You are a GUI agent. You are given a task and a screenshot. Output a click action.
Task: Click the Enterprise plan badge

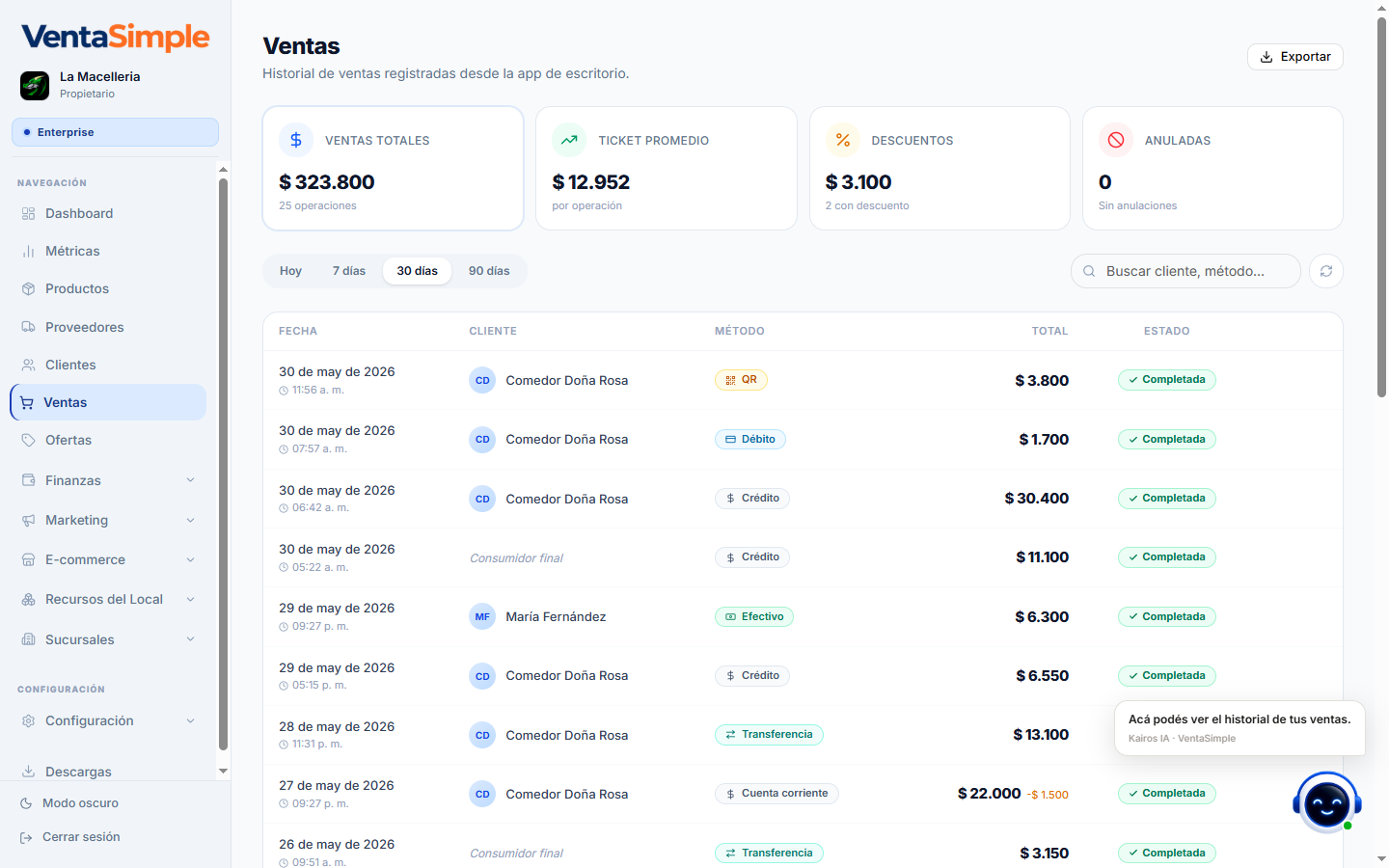(x=115, y=132)
